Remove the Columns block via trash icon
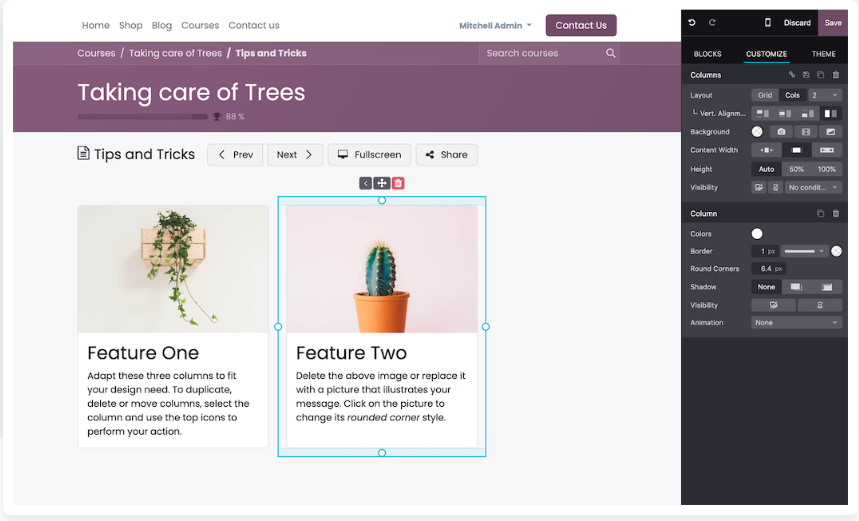The height and width of the screenshot is (521, 859). (x=836, y=75)
